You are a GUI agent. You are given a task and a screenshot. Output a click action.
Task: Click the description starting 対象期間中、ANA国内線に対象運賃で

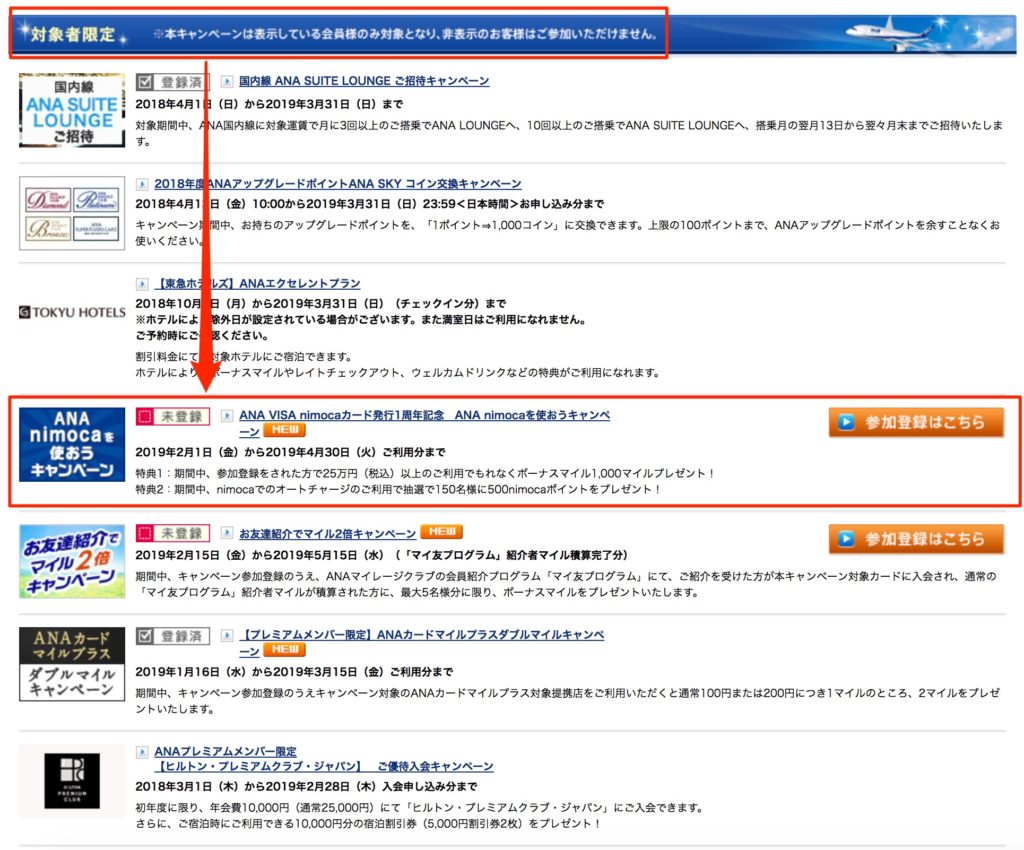(569, 133)
